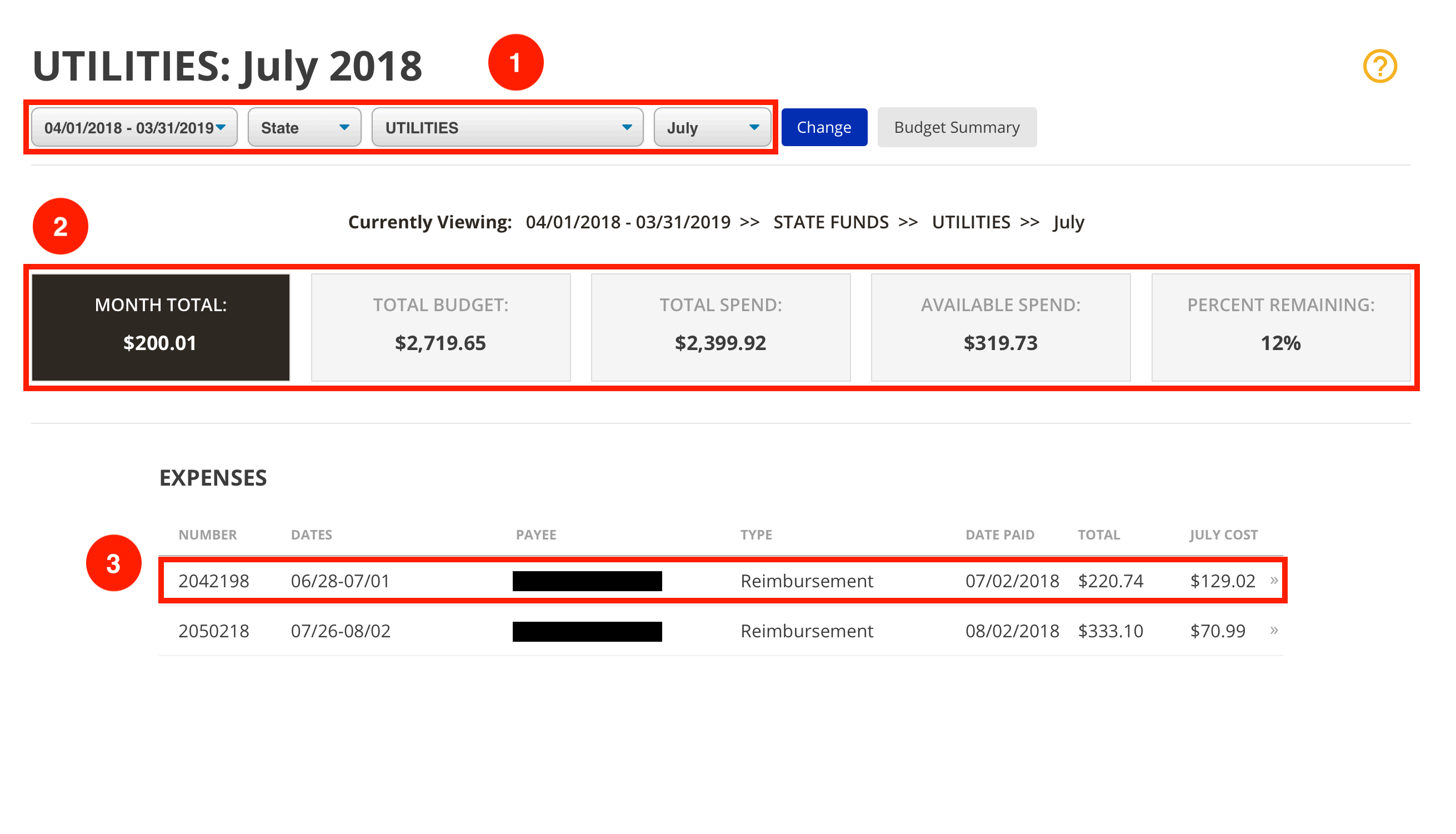Click the July Cost column header
1456x834 pixels.
(1223, 535)
